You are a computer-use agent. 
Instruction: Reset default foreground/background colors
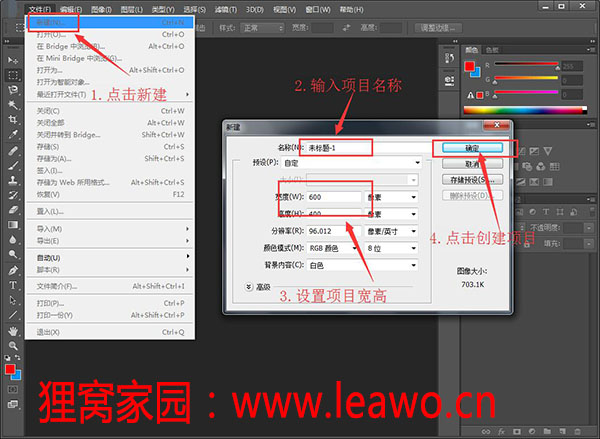click(7, 357)
